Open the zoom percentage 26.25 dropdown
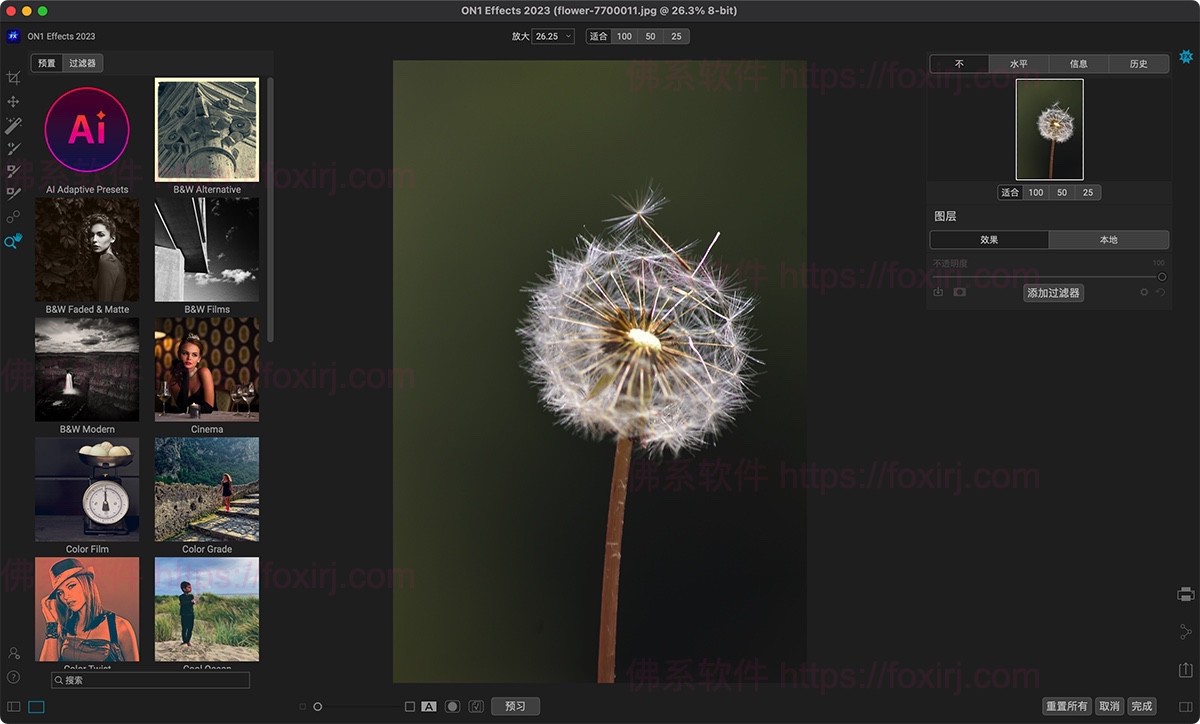 553,36
